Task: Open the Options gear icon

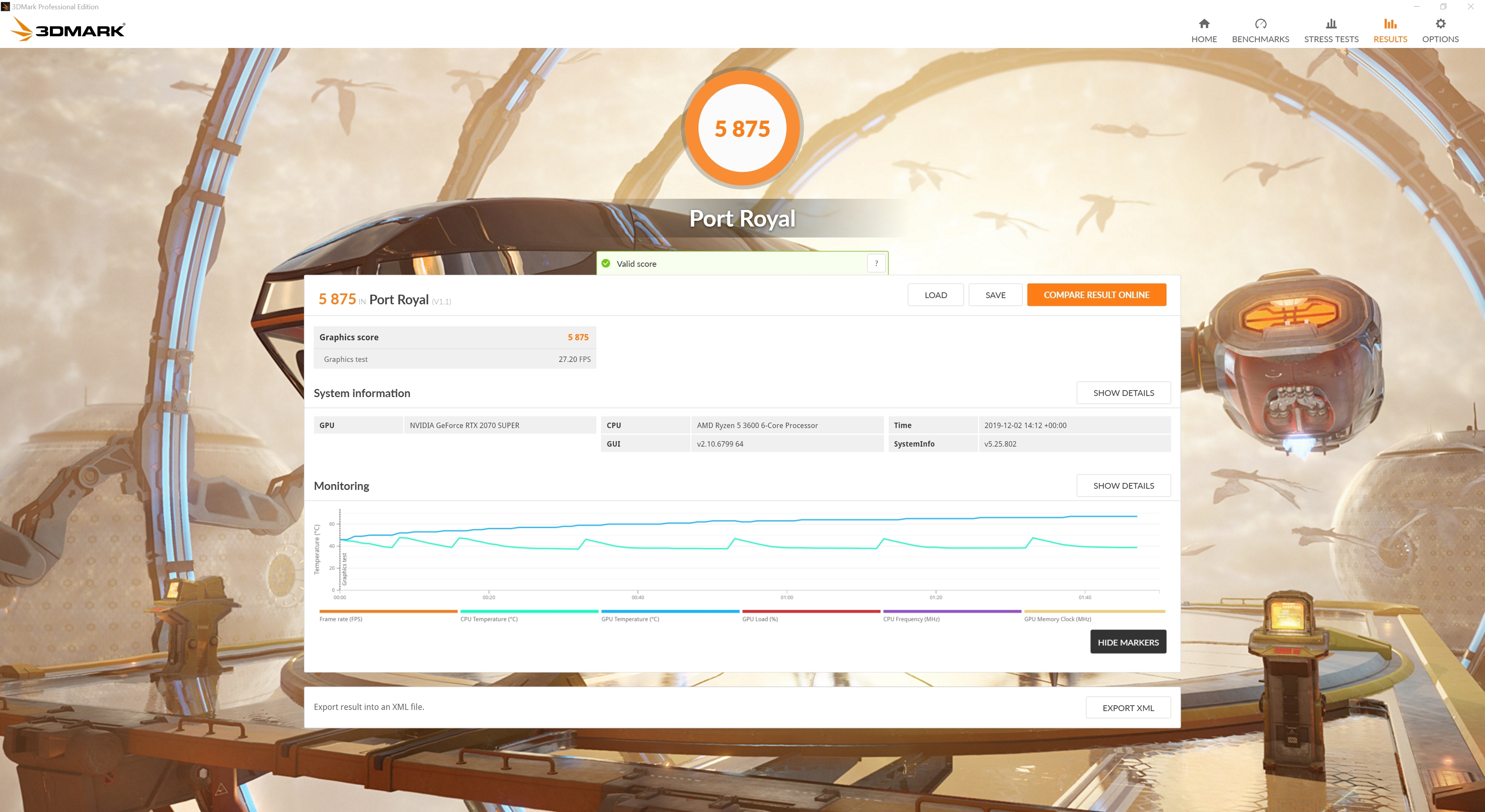Action: tap(1440, 24)
